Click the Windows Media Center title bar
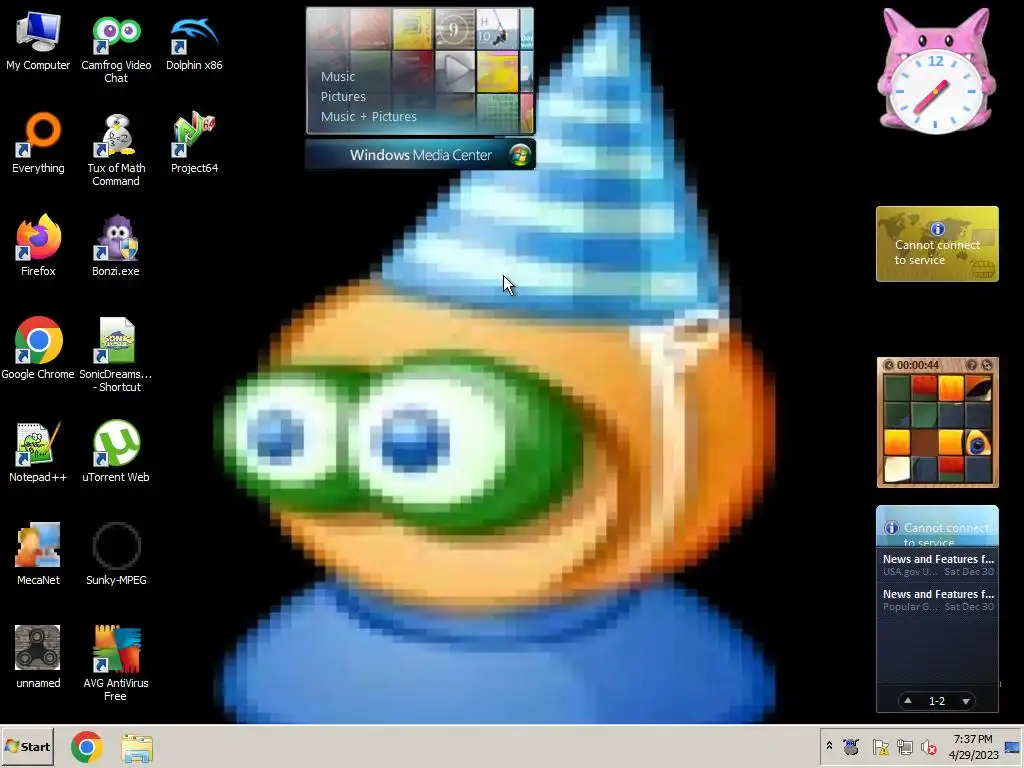Viewport: 1024px width, 768px height. (420, 155)
